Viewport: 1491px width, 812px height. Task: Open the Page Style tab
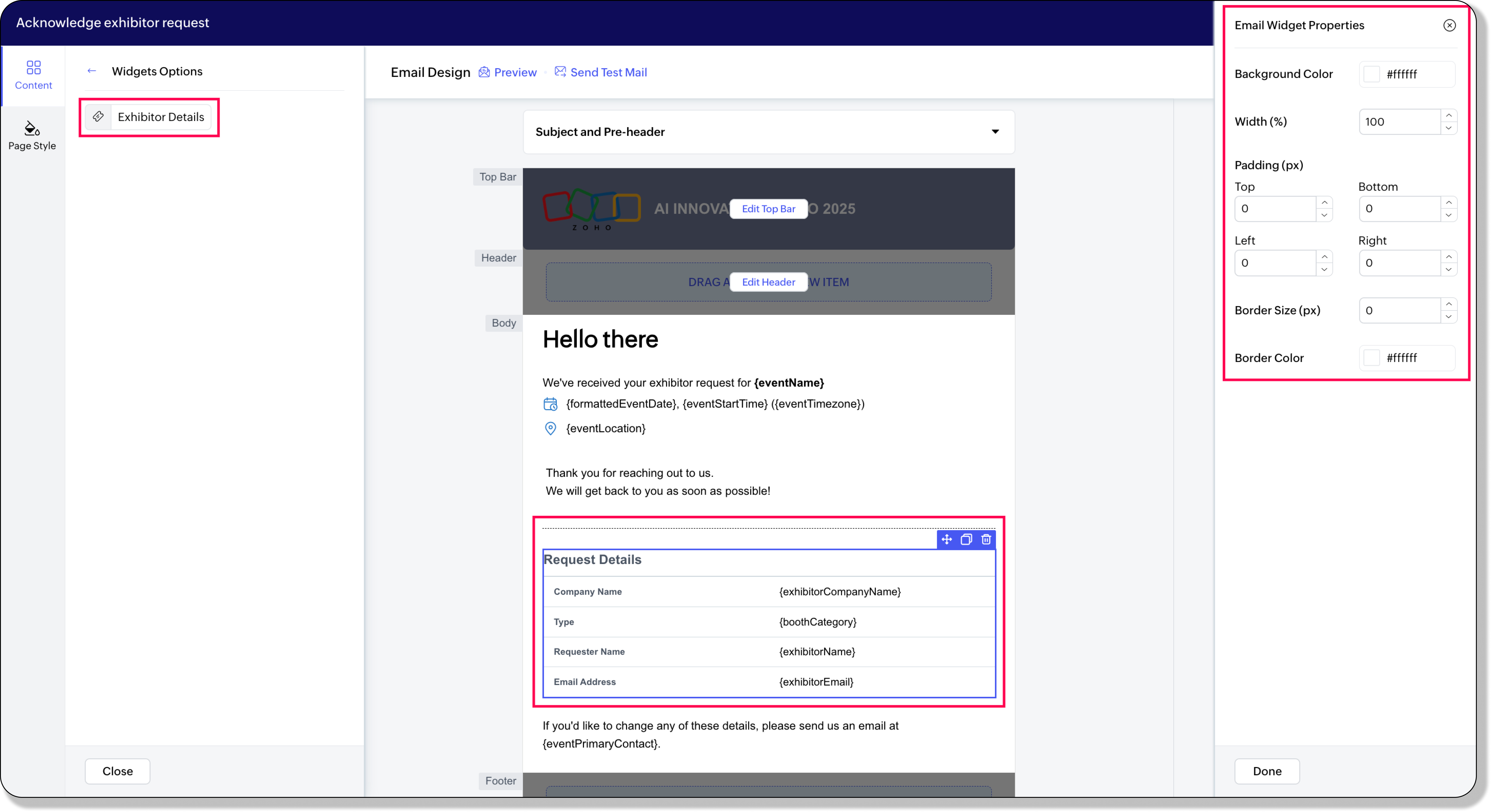pos(32,136)
